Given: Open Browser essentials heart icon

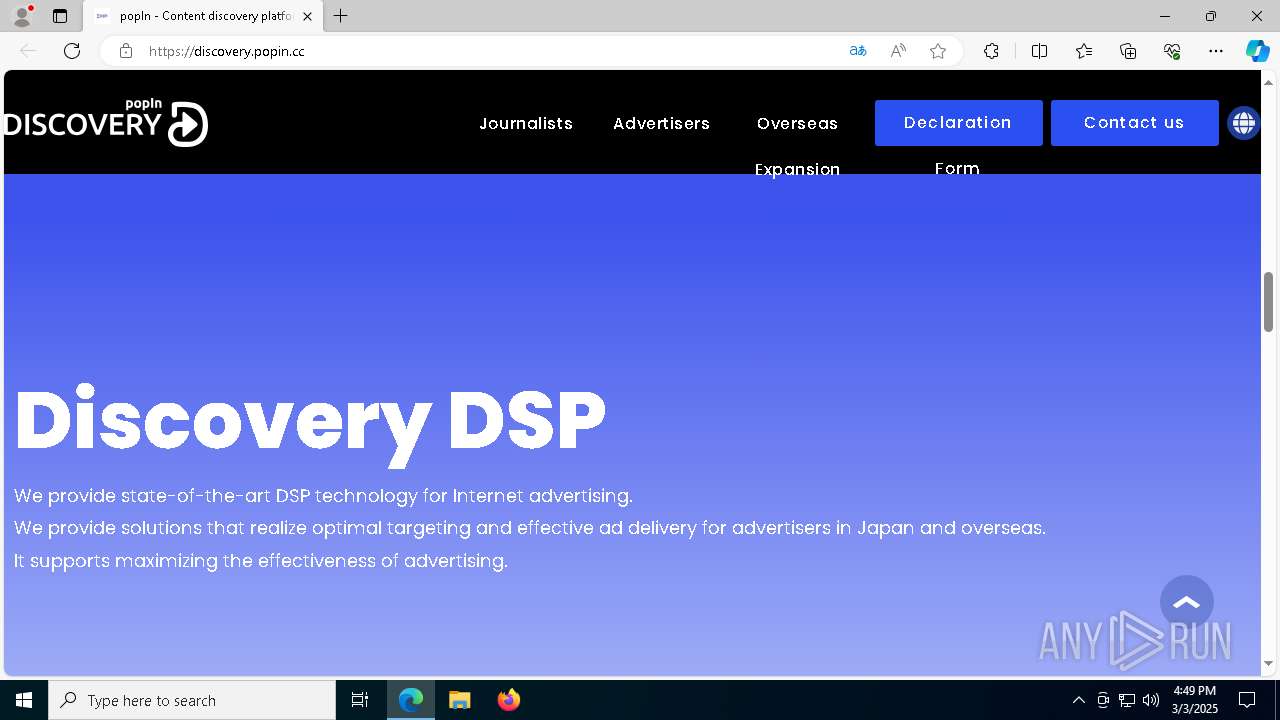Looking at the screenshot, I should 1172,51.
